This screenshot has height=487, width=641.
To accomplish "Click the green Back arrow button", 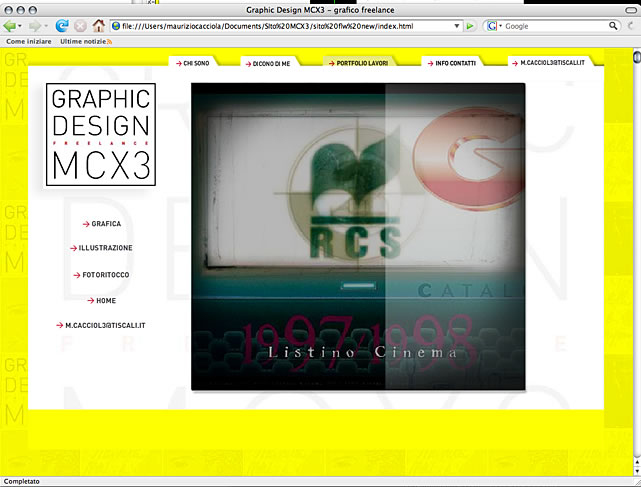I will (x=9, y=26).
